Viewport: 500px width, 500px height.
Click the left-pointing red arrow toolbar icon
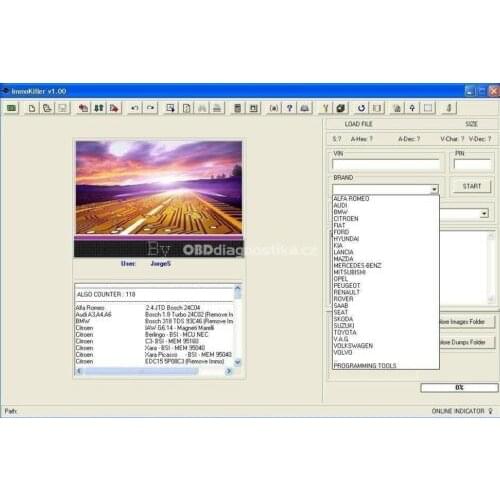[x=83, y=108]
